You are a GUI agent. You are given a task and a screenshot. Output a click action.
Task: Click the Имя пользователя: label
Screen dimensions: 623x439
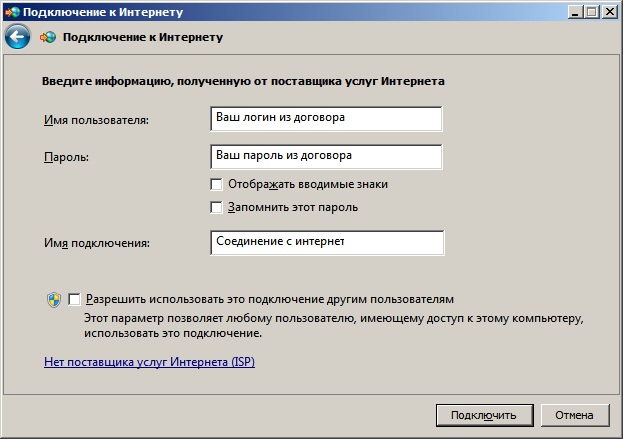pos(97,120)
